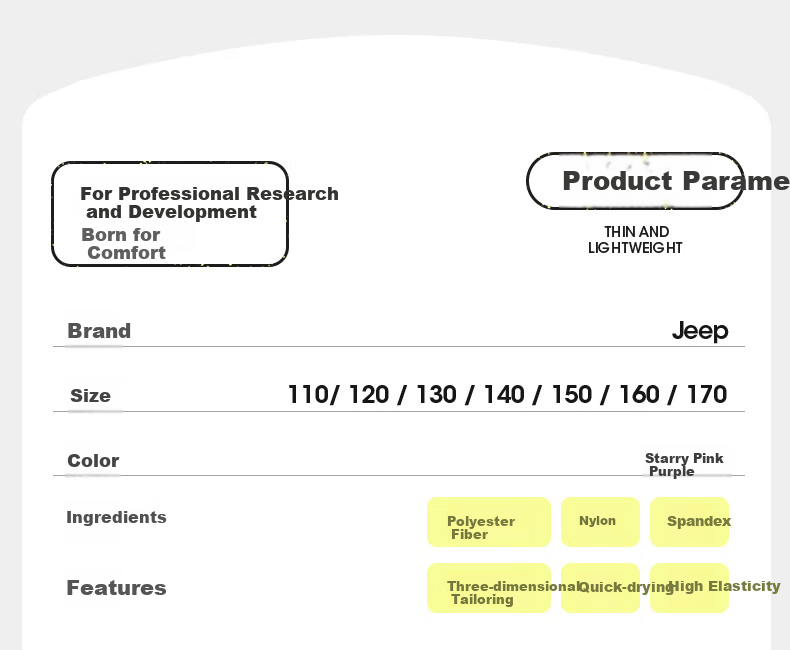The width and height of the screenshot is (790, 650).
Task: Click the Born for Comfort text
Action: tap(123, 244)
